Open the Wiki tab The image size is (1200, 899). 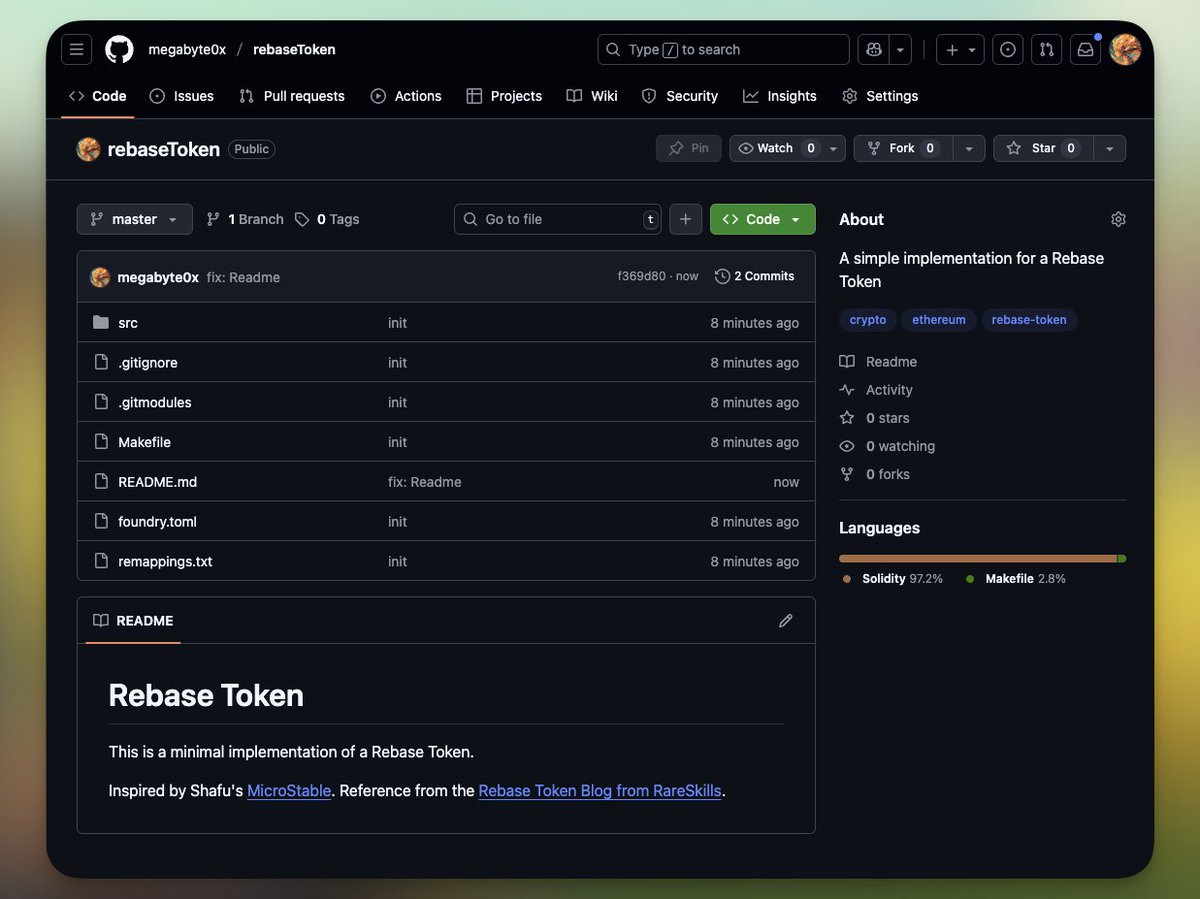click(x=592, y=96)
